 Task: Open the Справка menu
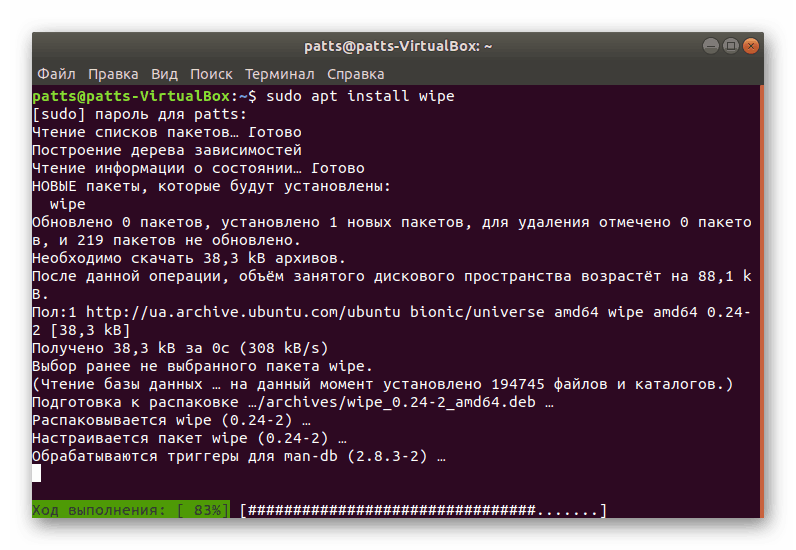coord(355,74)
